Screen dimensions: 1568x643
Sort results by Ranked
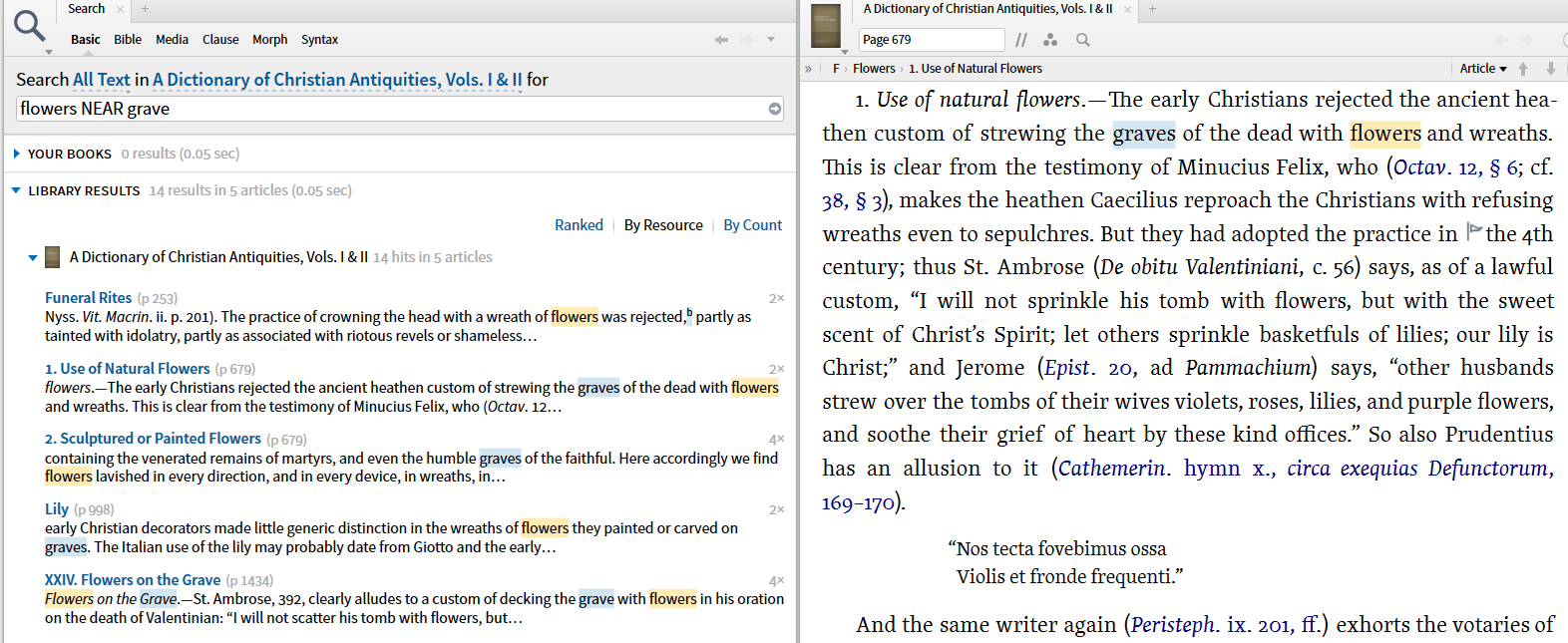point(579,225)
